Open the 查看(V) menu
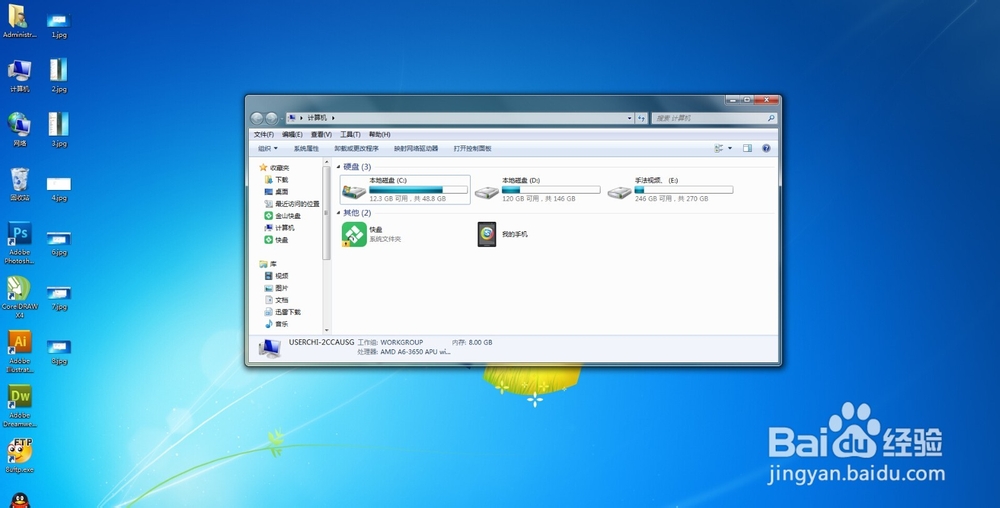 (321, 134)
